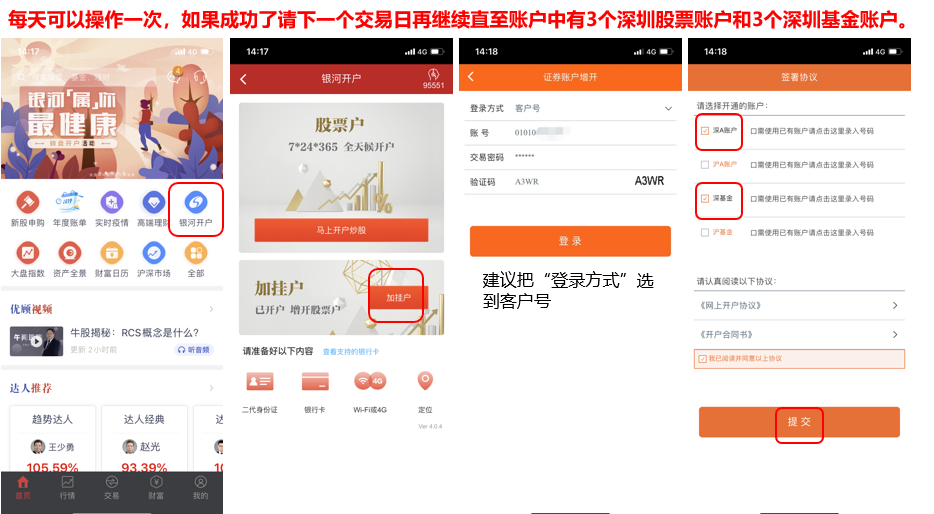Play the 牛股揭秘 video thumbnail
Image resolution: width=934 pixels, height=514 pixels.
point(36,341)
